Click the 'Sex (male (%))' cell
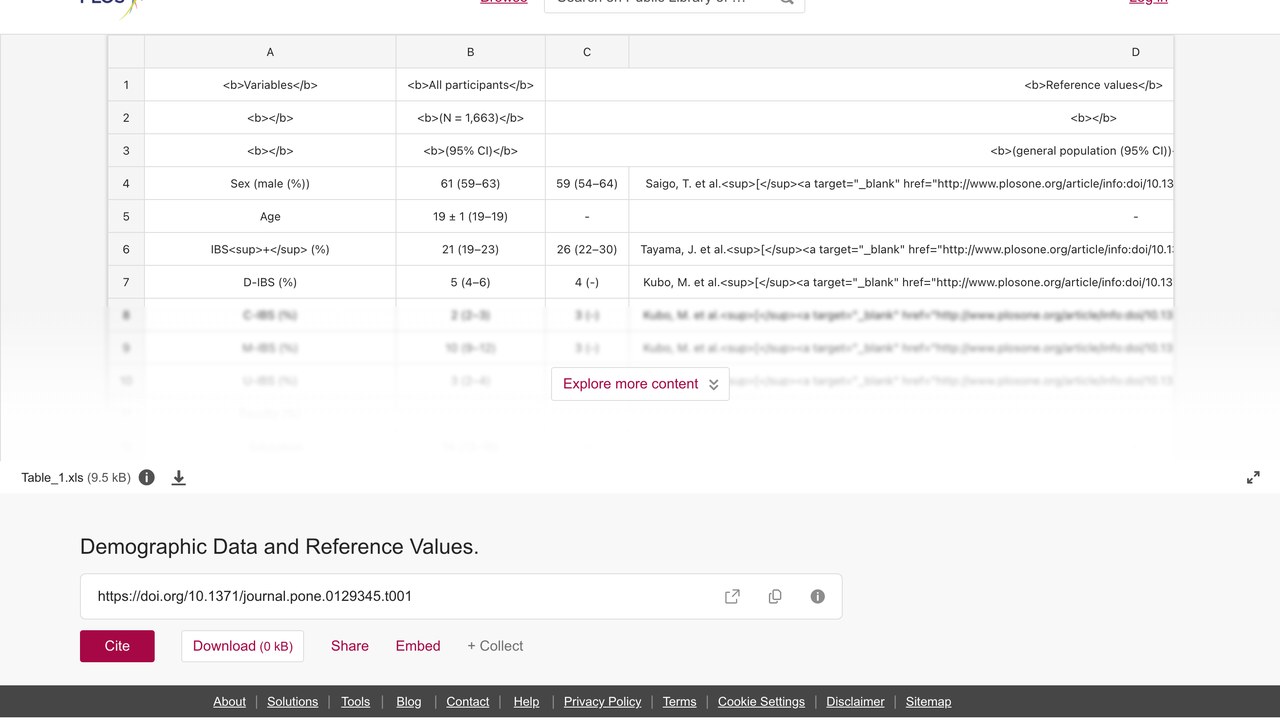 (x=270, y=184)
